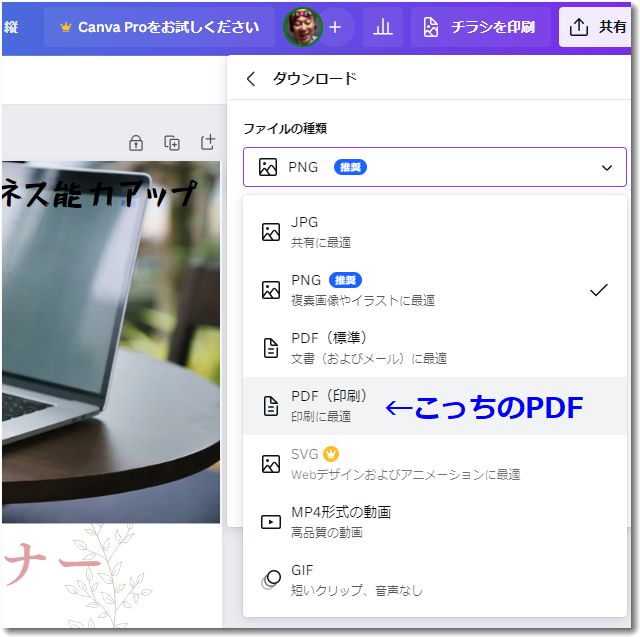Select MP4形式の動画 option
This screenshot has width=640, height=637.
coord(434,522)
